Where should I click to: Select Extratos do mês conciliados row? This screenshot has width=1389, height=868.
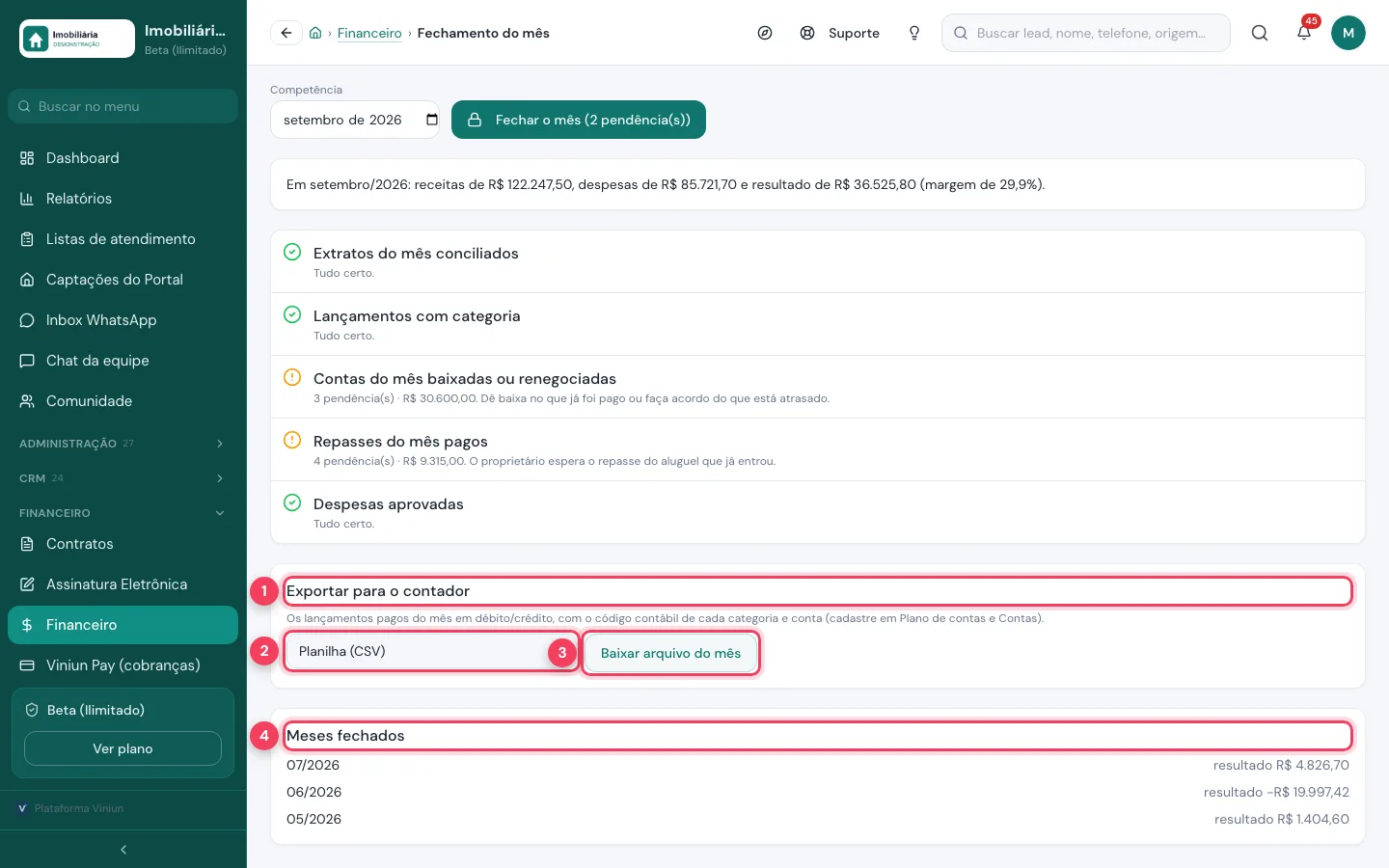pyautogui.click(x=818, y=261)
